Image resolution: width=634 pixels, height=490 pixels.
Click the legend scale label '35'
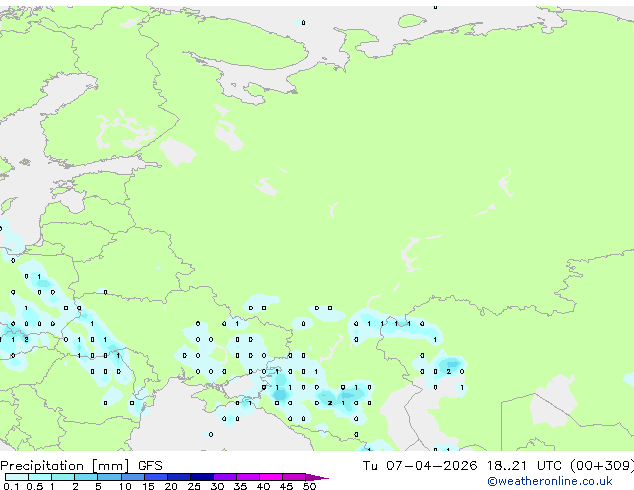click(x=240, y=486)
